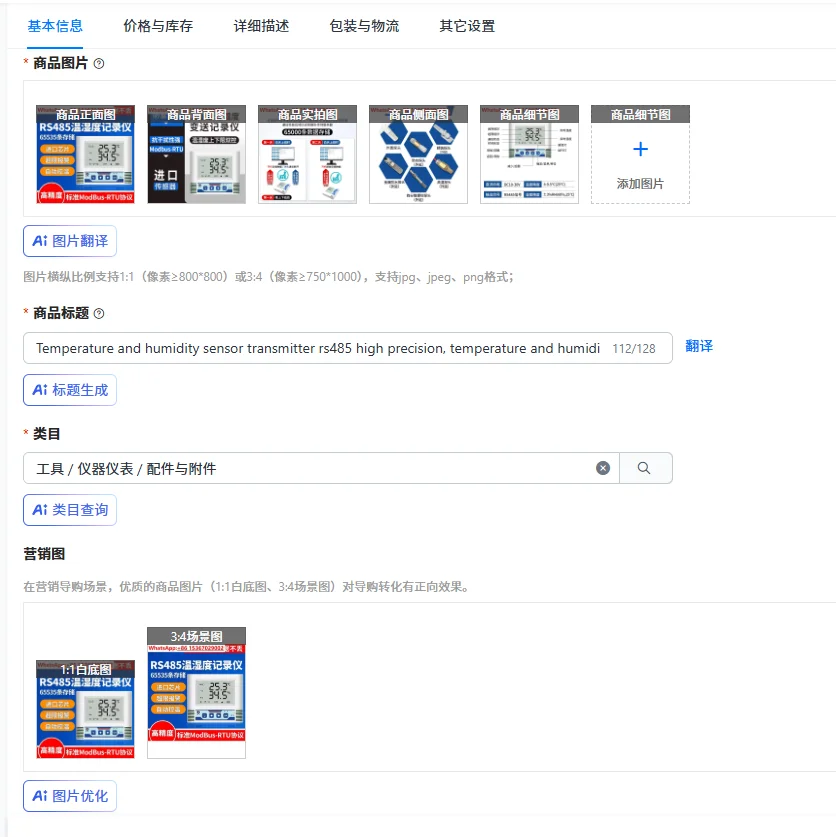Select the 商品实拍图 thumbnail

[x=307, y=154]
